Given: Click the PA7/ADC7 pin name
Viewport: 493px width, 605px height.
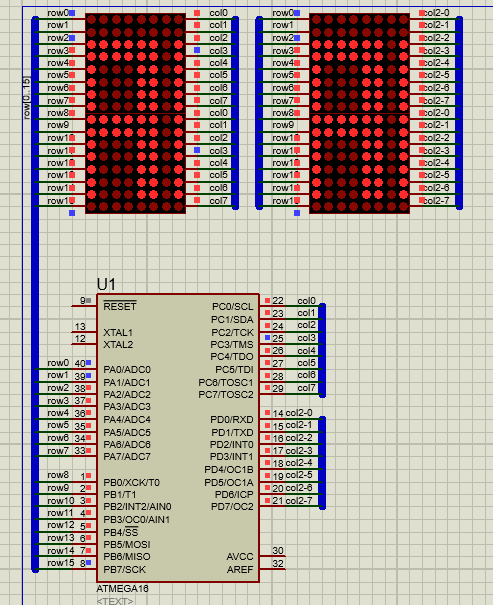Looking at the screenshot, I should (127, 456).
